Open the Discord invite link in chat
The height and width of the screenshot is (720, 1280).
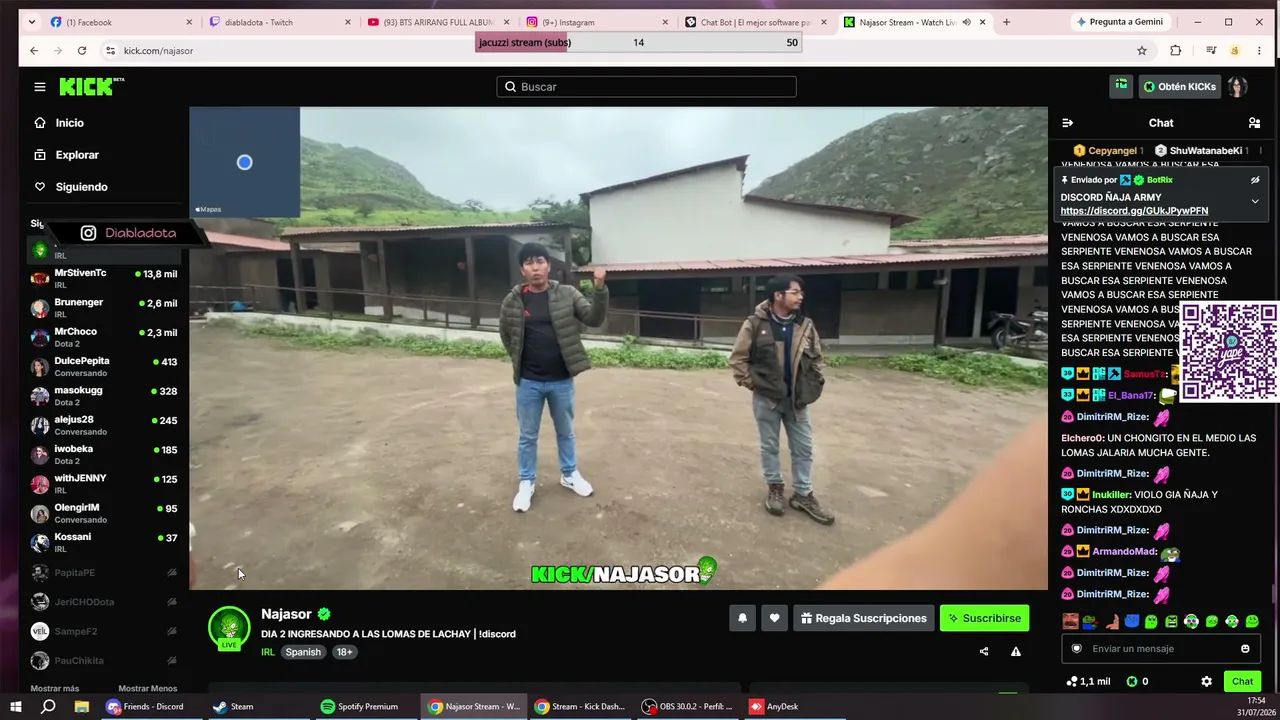(1134, 211)
